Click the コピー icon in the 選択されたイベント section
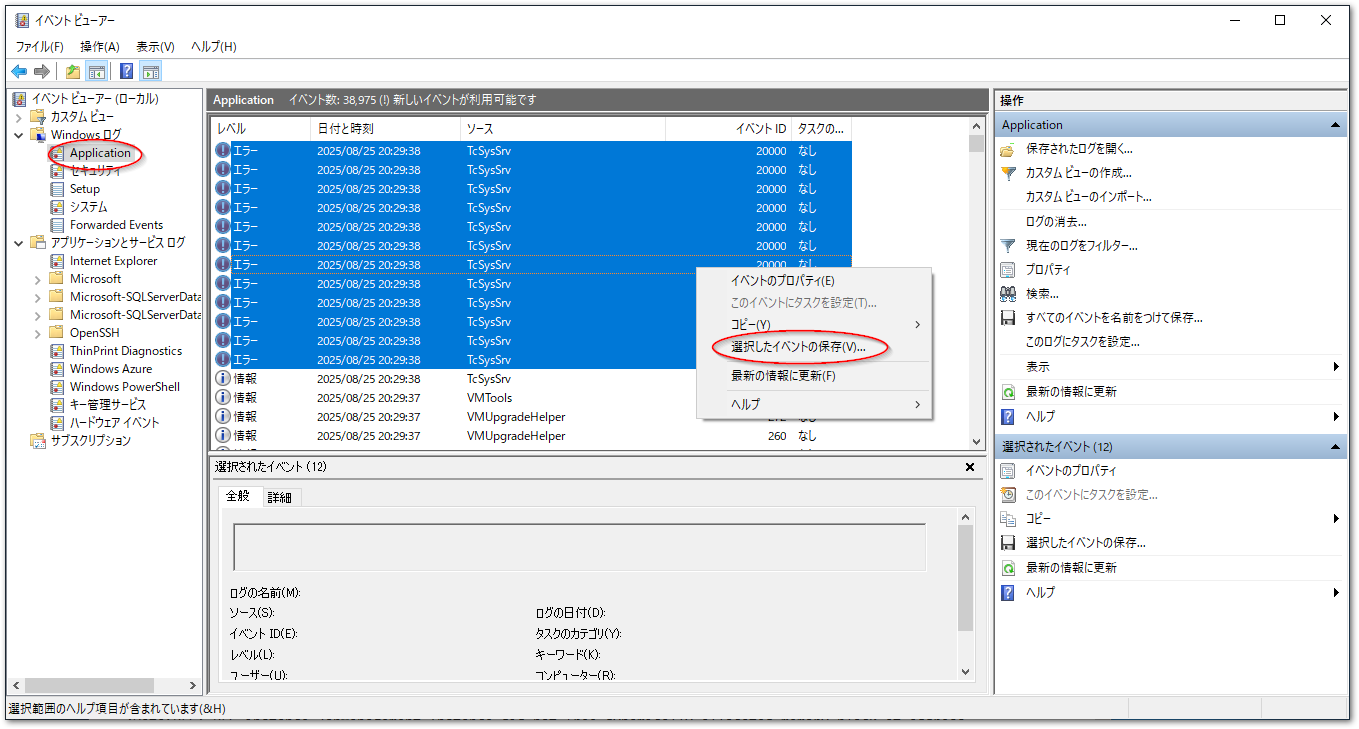This screenshot has height=729, width=1359. click(x=1009, y=519)
